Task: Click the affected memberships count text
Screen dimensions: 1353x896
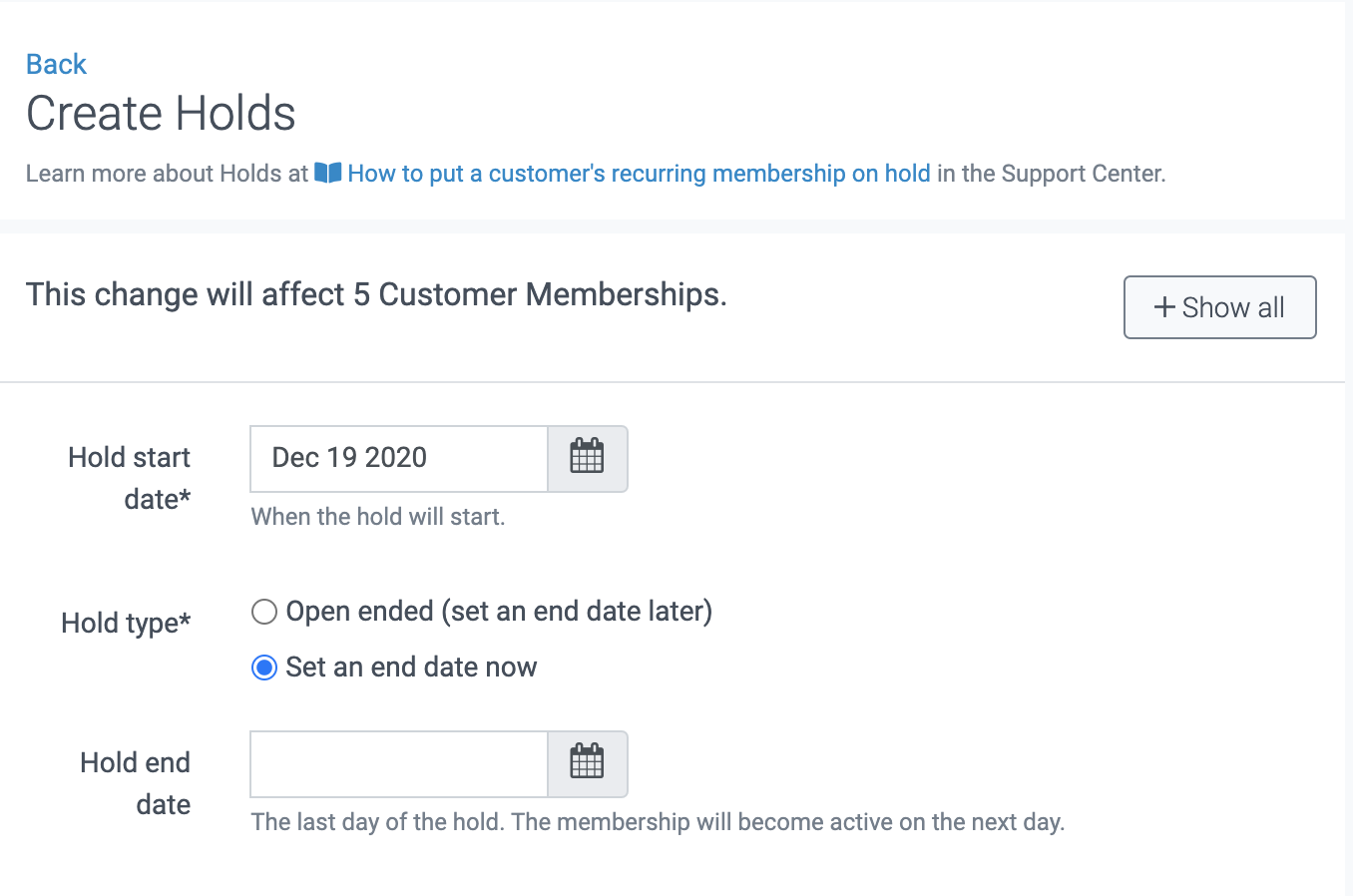Action: 376,294
